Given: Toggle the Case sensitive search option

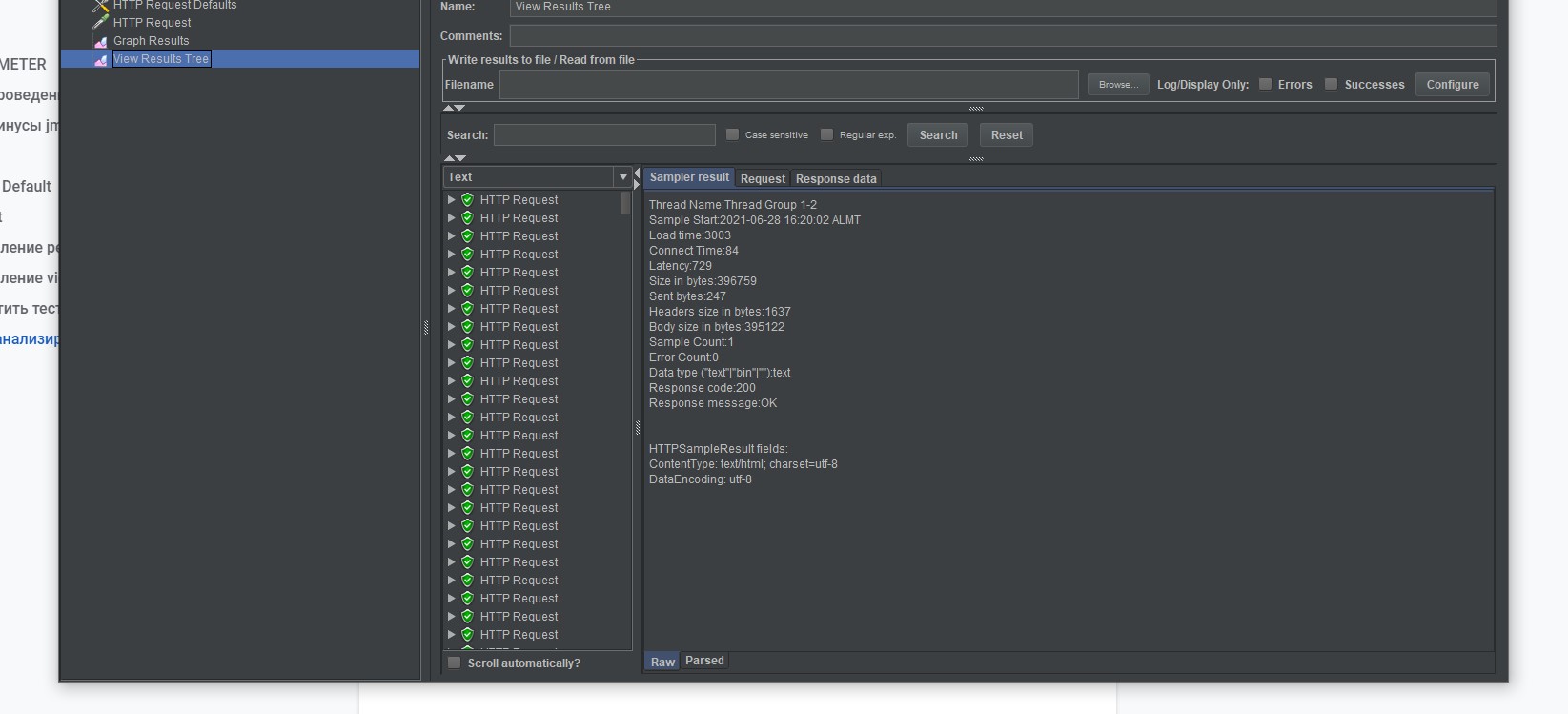Looking at the screenshot, I should [732, 134].
